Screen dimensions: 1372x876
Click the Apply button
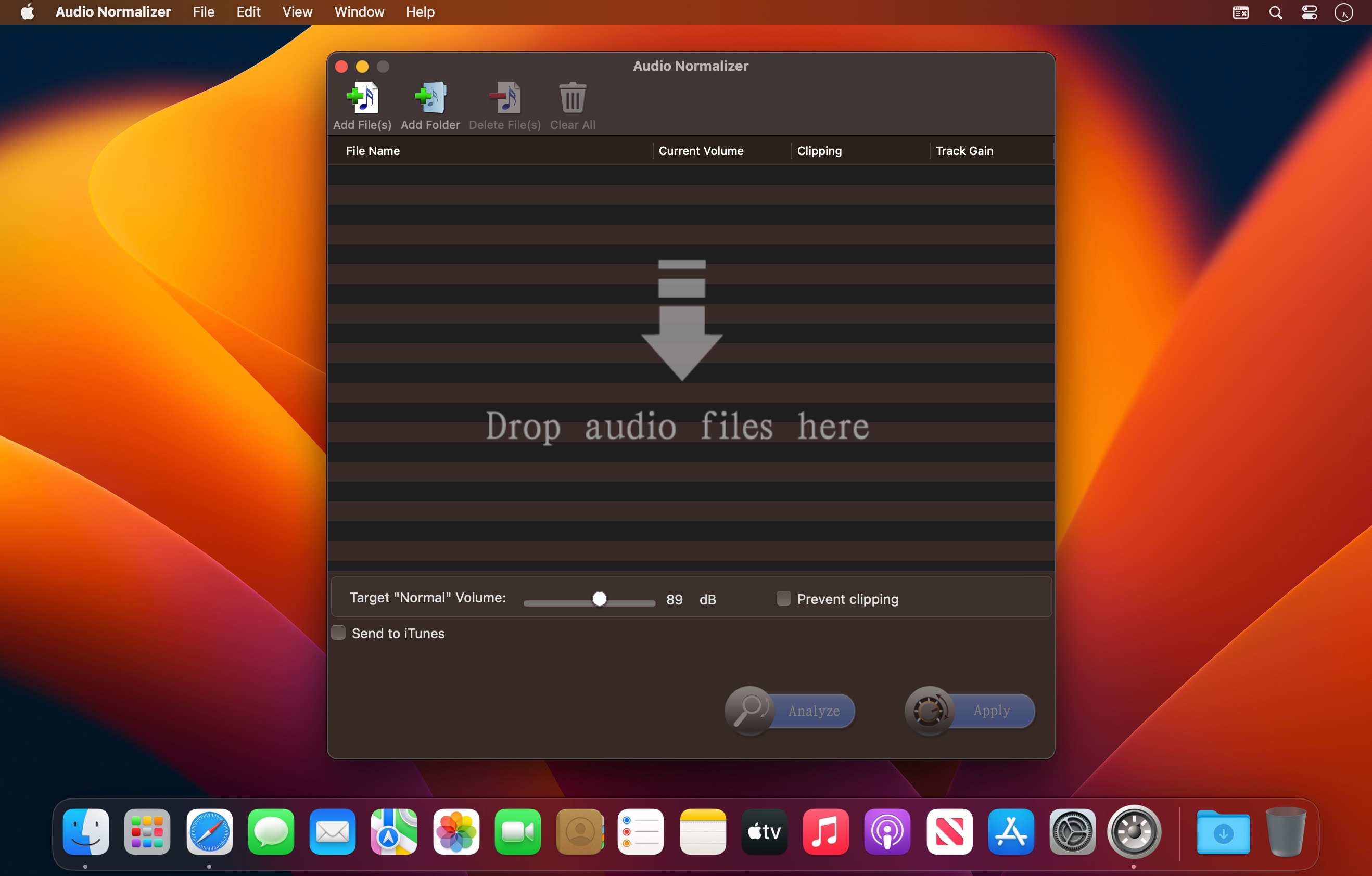pos(970,710)
